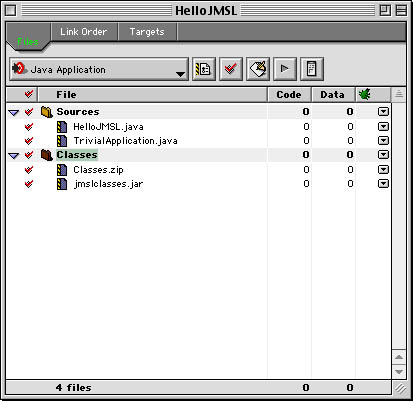Click the window resize grip corner

tap(399, 387)
